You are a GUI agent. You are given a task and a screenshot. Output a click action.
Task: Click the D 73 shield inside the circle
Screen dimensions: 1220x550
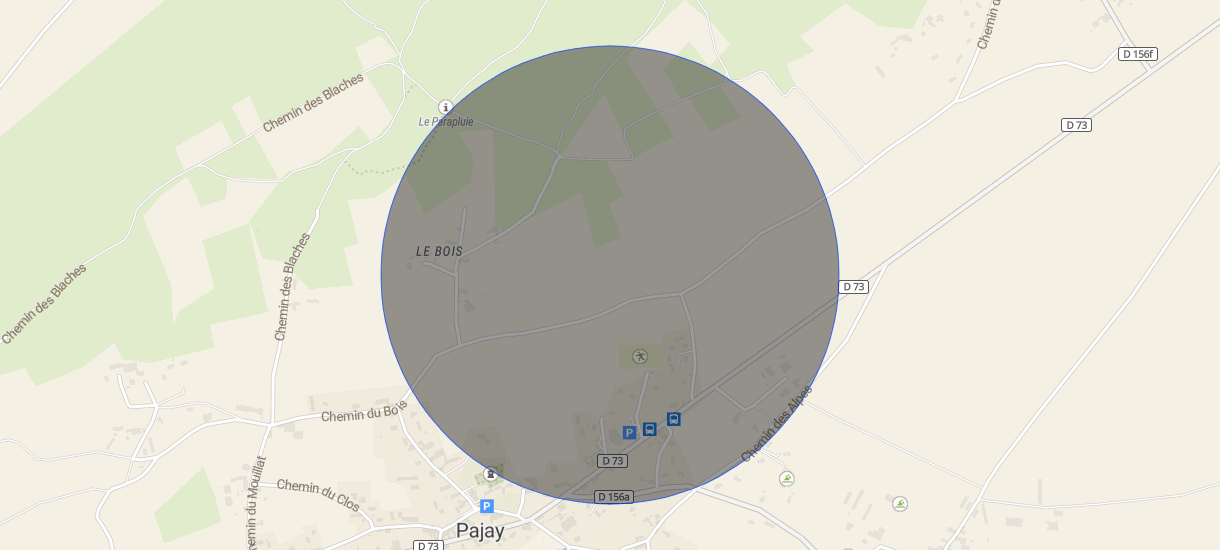pyautogui.click(x=612, y=461)
